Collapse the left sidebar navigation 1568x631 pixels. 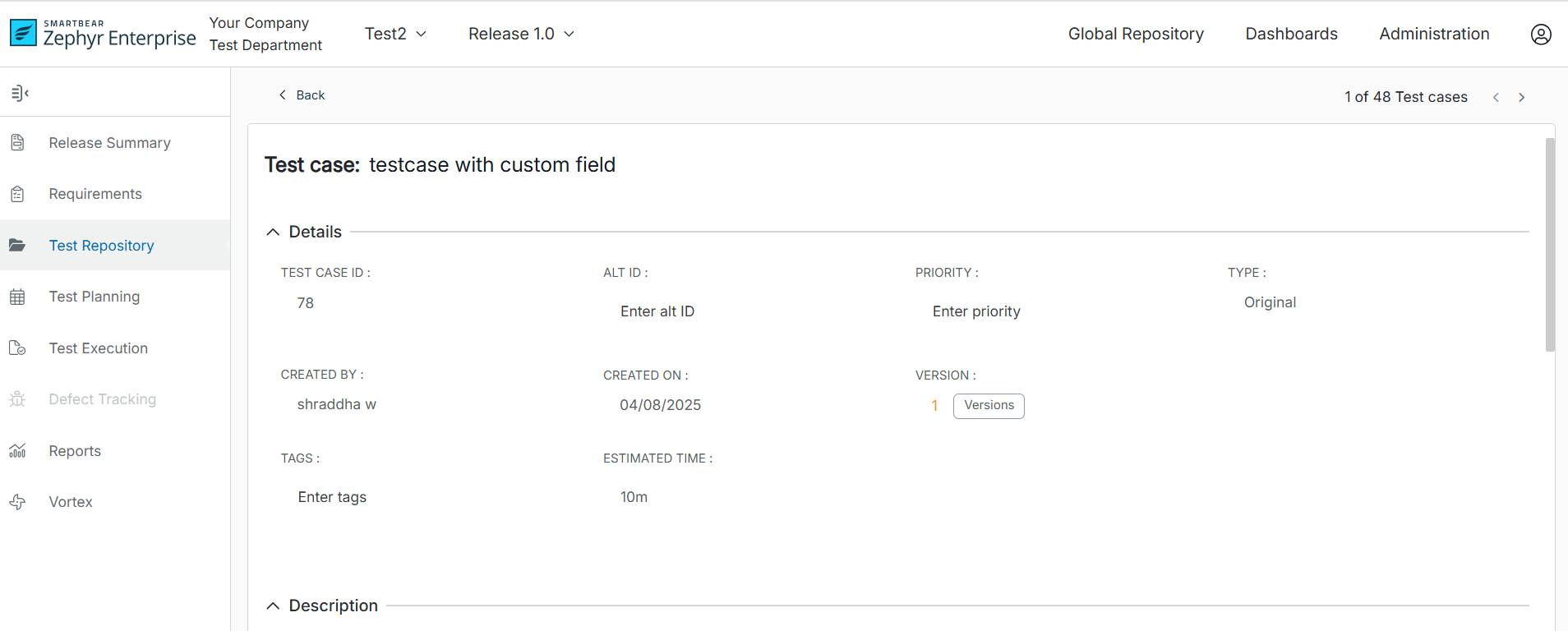point(20,94)
